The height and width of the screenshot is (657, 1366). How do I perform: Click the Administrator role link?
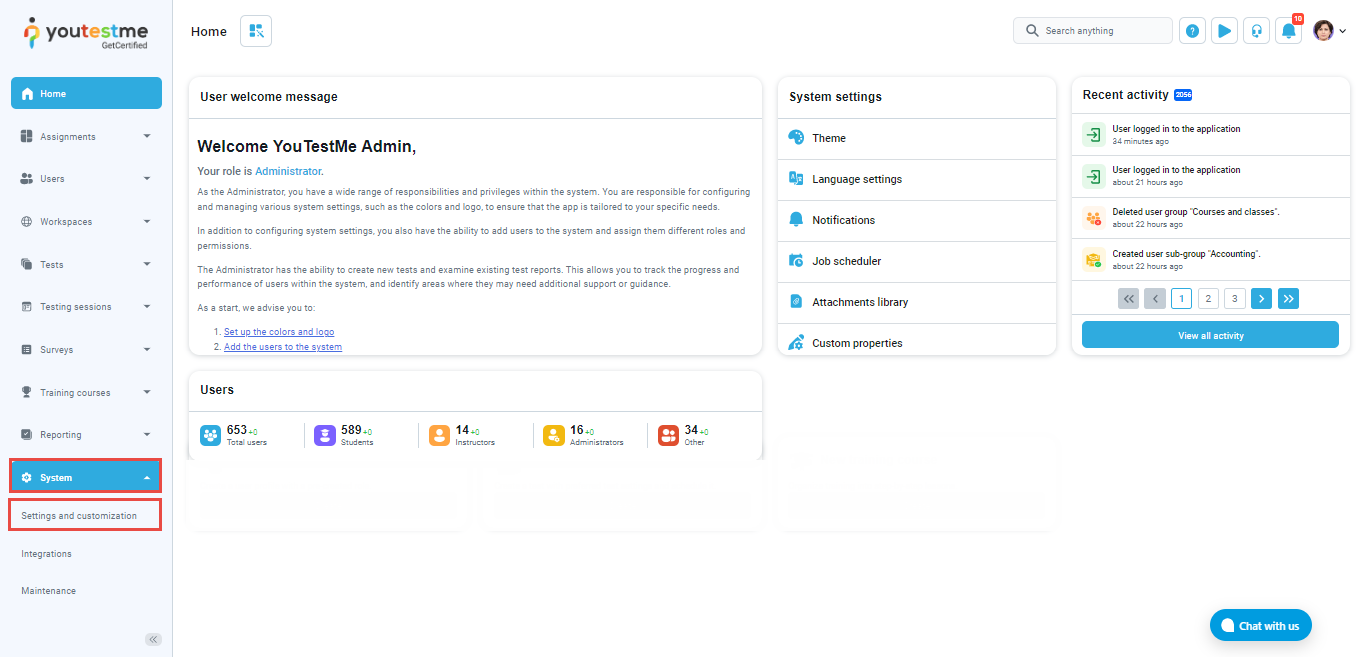click(x=289, y=171)
